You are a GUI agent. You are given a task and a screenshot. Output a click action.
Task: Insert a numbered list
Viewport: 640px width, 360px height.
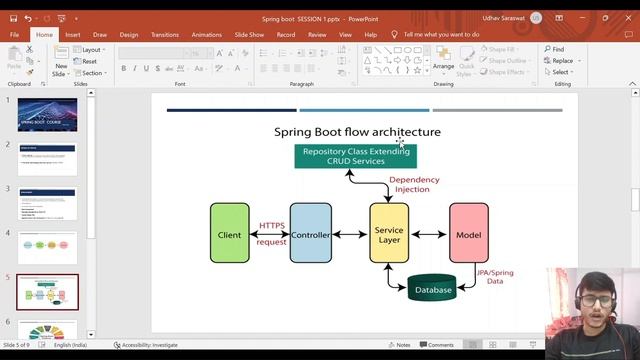point(282,53)
